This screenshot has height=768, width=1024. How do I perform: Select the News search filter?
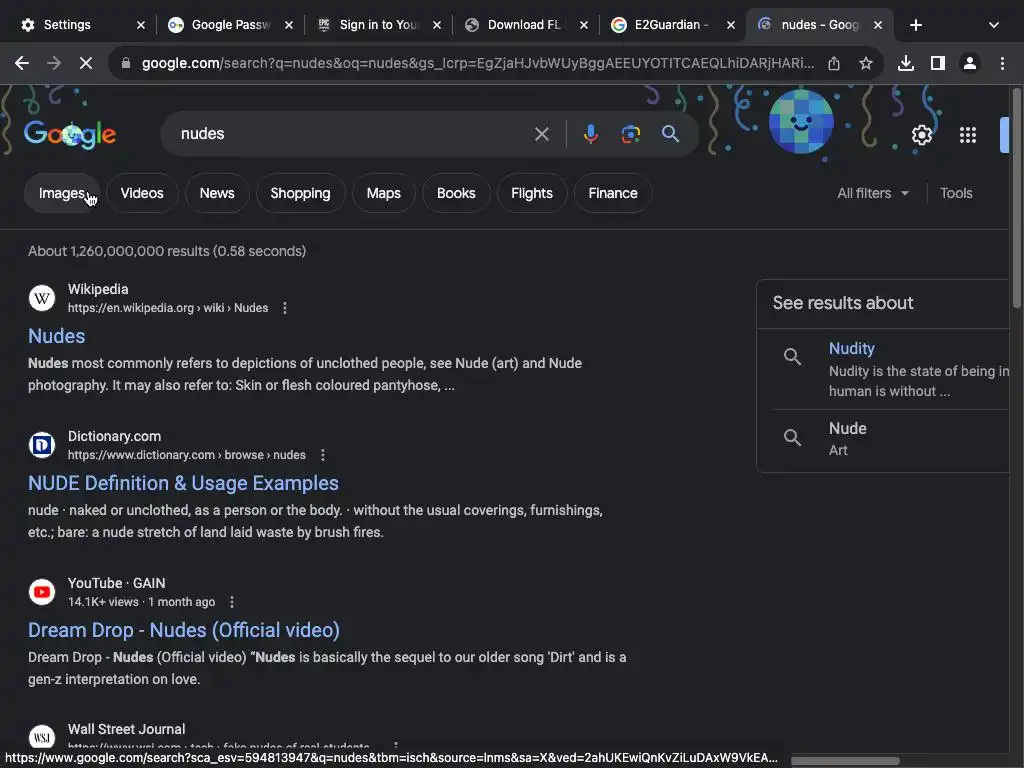(x=217, y=193)
